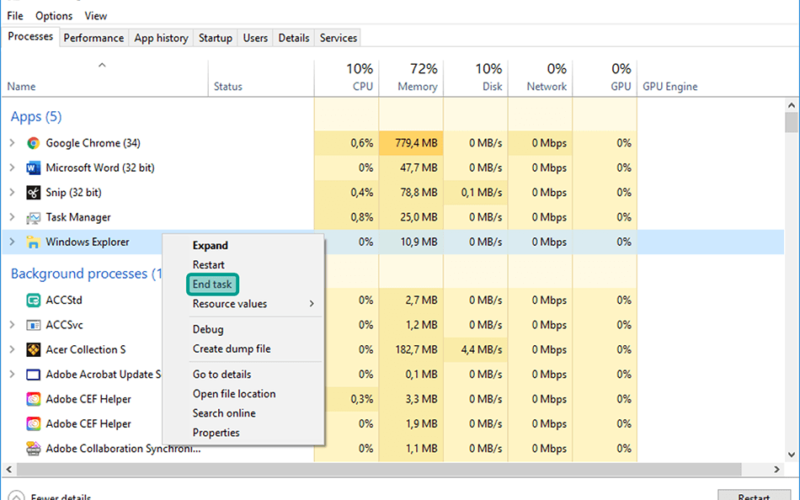Expand the ACCSvc process group
This screenshot has height=500, width=800.
pos(12,324)
